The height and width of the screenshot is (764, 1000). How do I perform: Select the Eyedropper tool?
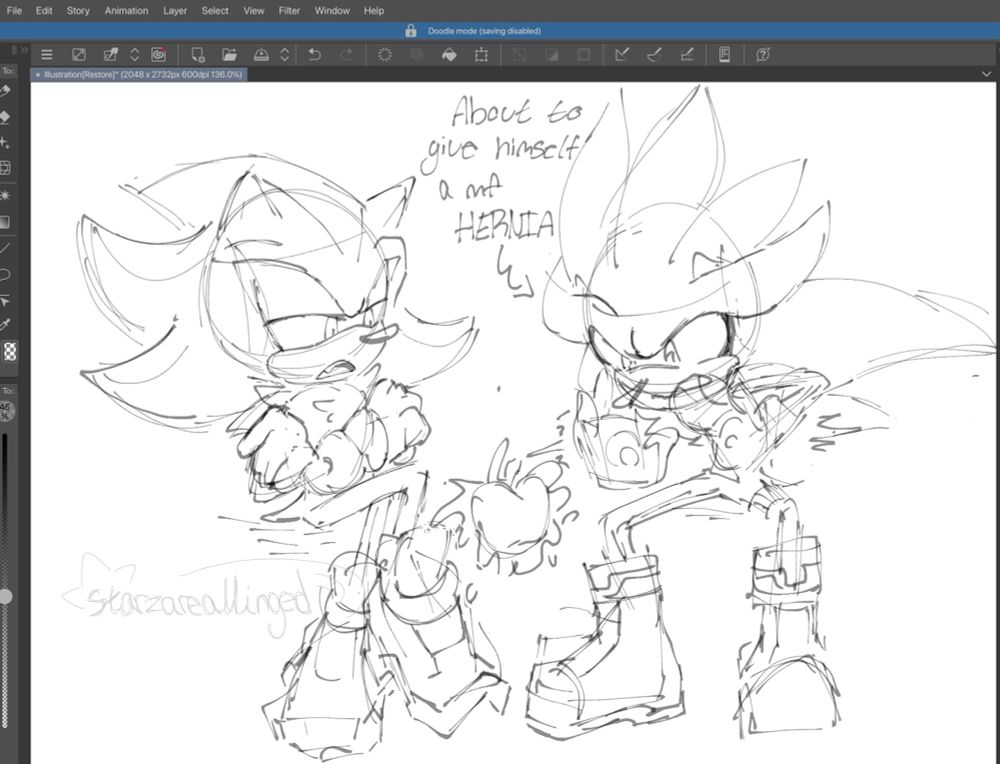[x=5, y=325]
